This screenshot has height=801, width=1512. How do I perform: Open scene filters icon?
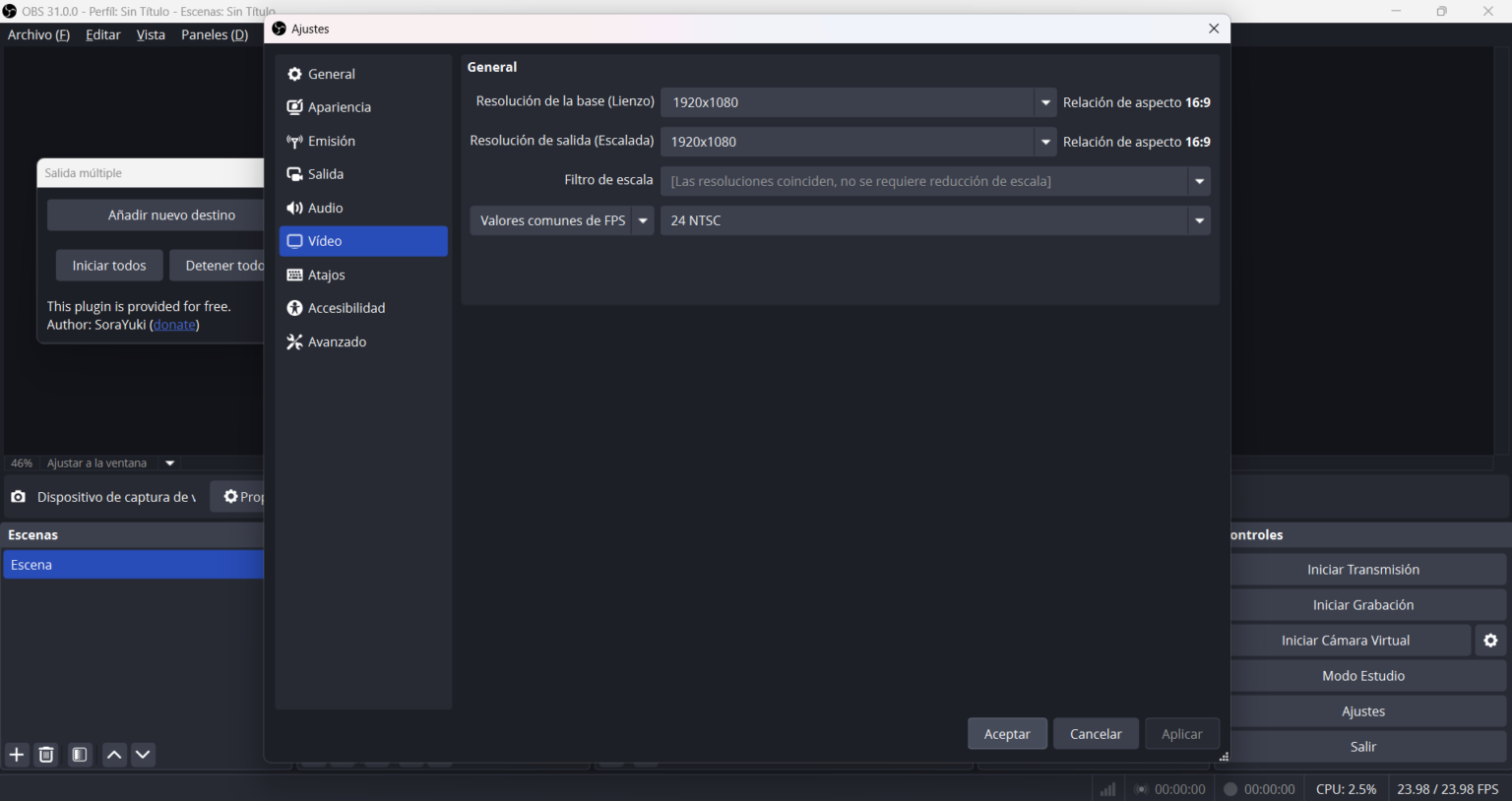point(80,755)
